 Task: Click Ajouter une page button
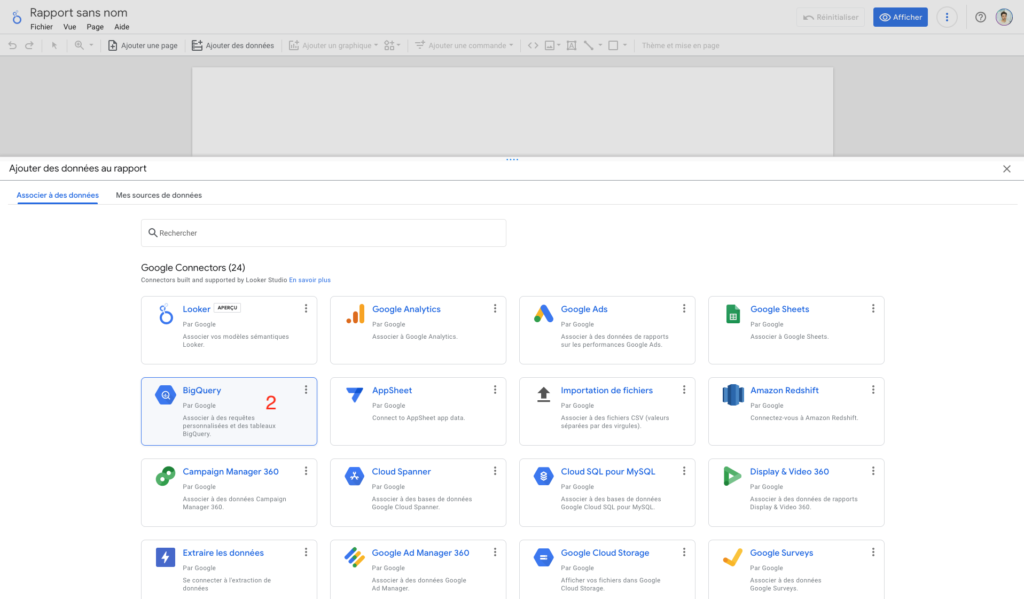[142, 45]
